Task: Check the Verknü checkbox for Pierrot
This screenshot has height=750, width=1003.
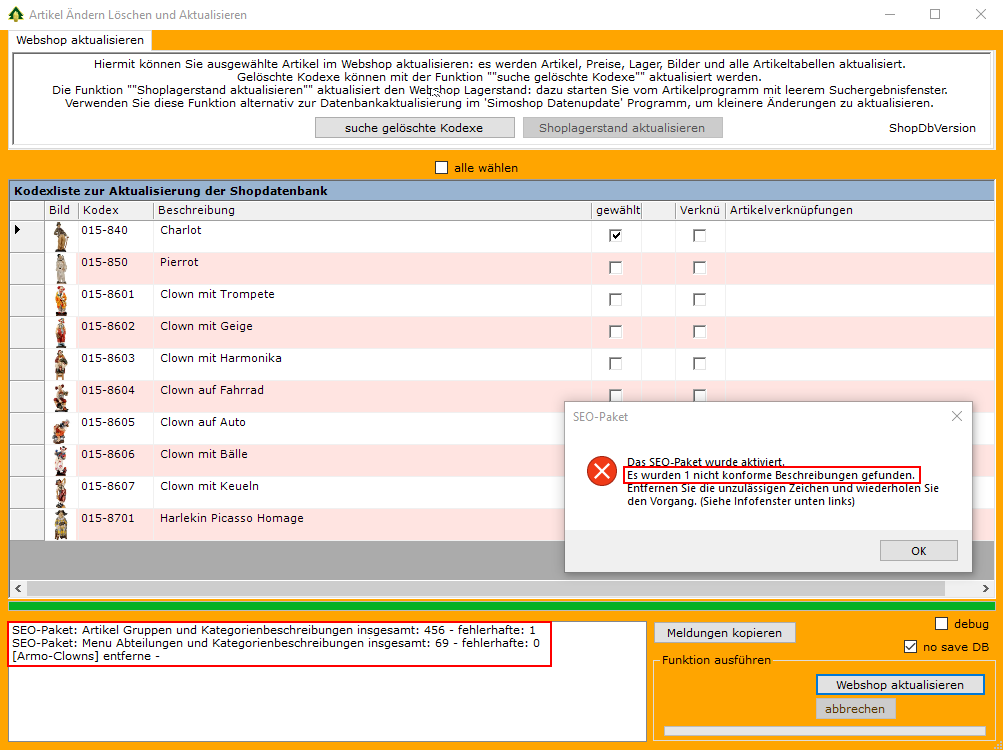Action: click(699, 268)
